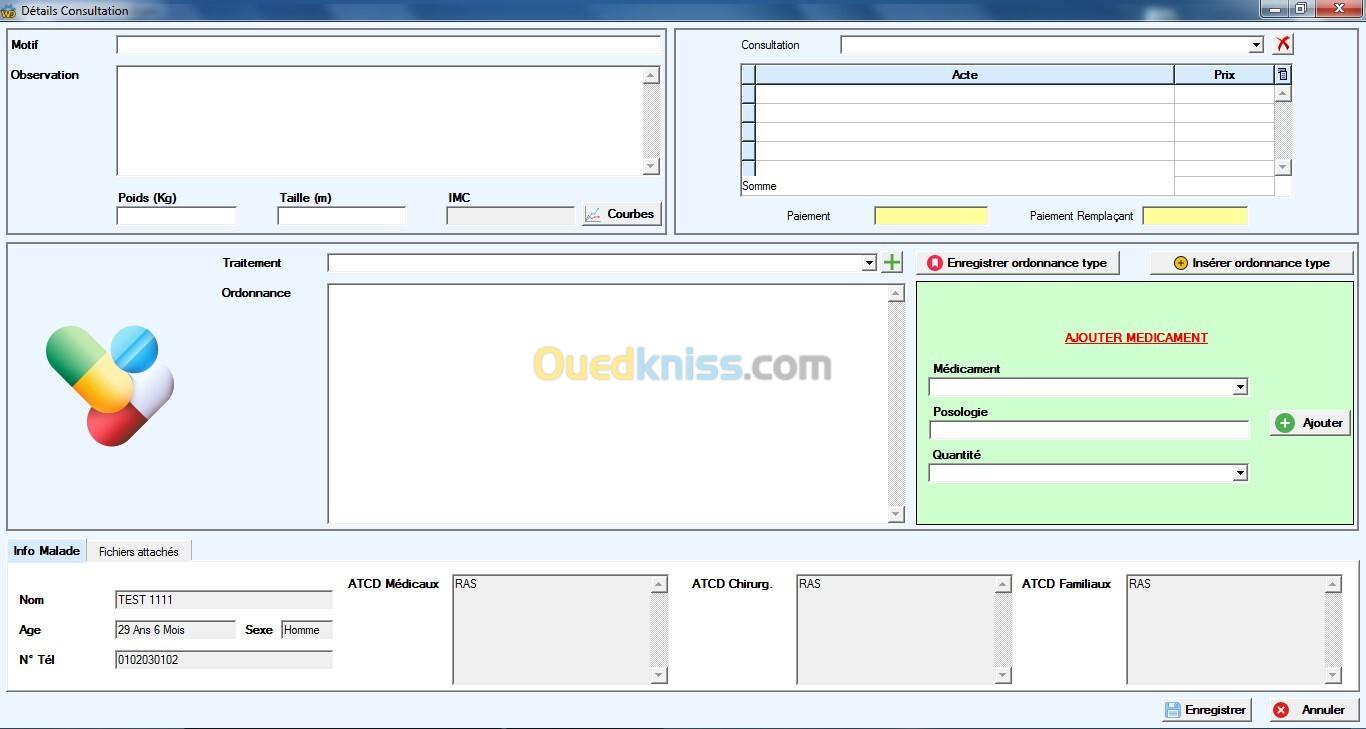This screenshot has height=729, width=1366.
Task: Click the Observation scrollbar down arrow
Action: (x=651, y=167)
